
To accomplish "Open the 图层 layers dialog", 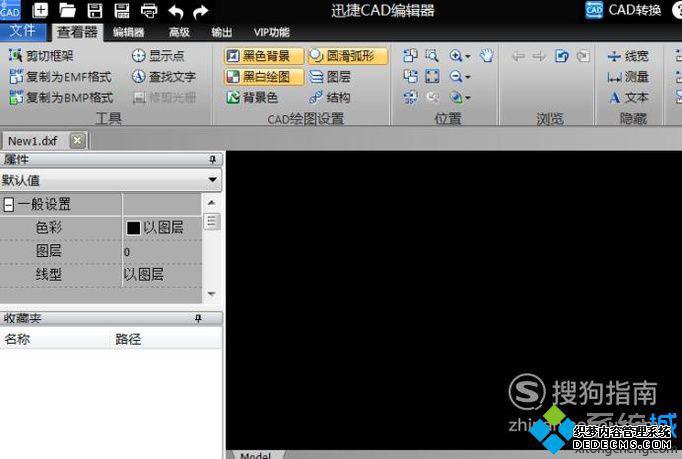I will [x=330, y=77].
